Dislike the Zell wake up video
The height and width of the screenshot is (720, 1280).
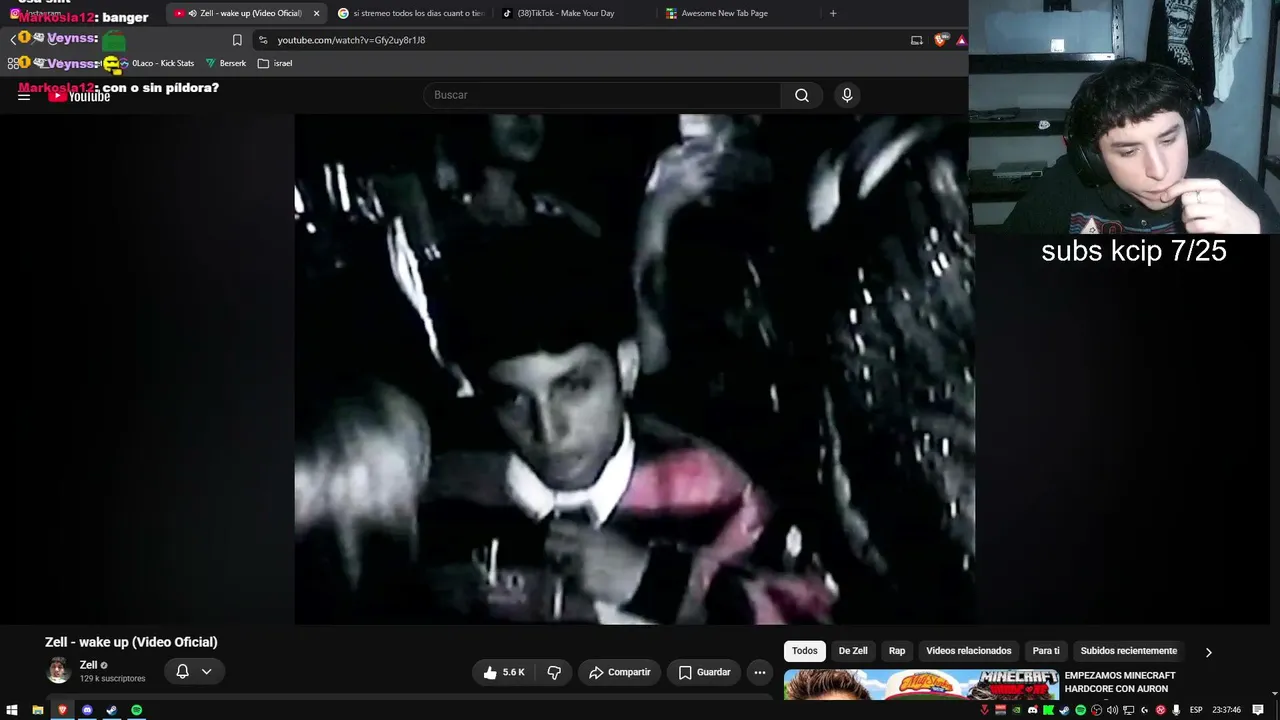point(554,672)
